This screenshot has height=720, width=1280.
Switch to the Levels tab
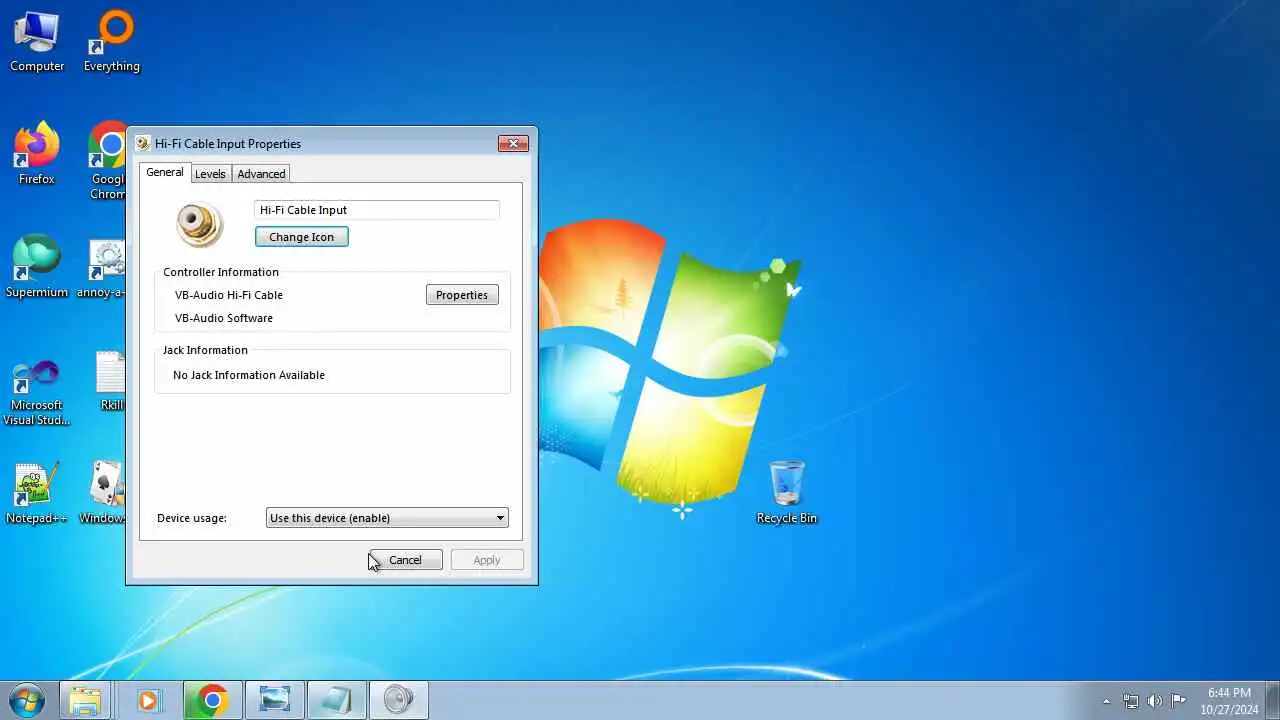click(210, 174)
